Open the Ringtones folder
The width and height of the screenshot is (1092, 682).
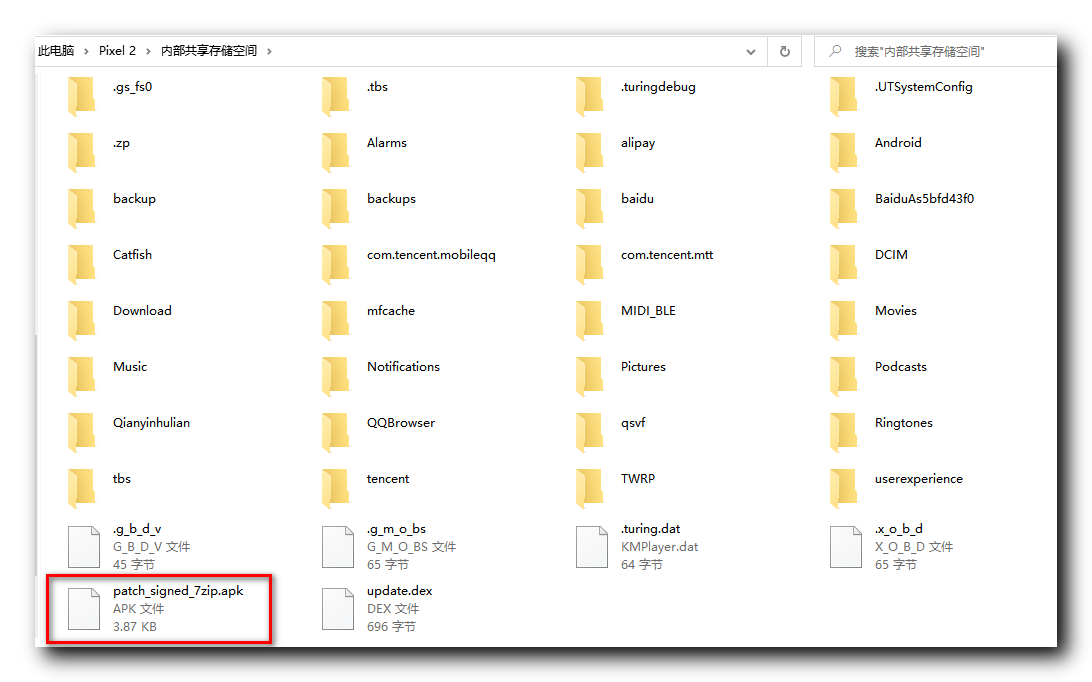click(x=903, y=422)
